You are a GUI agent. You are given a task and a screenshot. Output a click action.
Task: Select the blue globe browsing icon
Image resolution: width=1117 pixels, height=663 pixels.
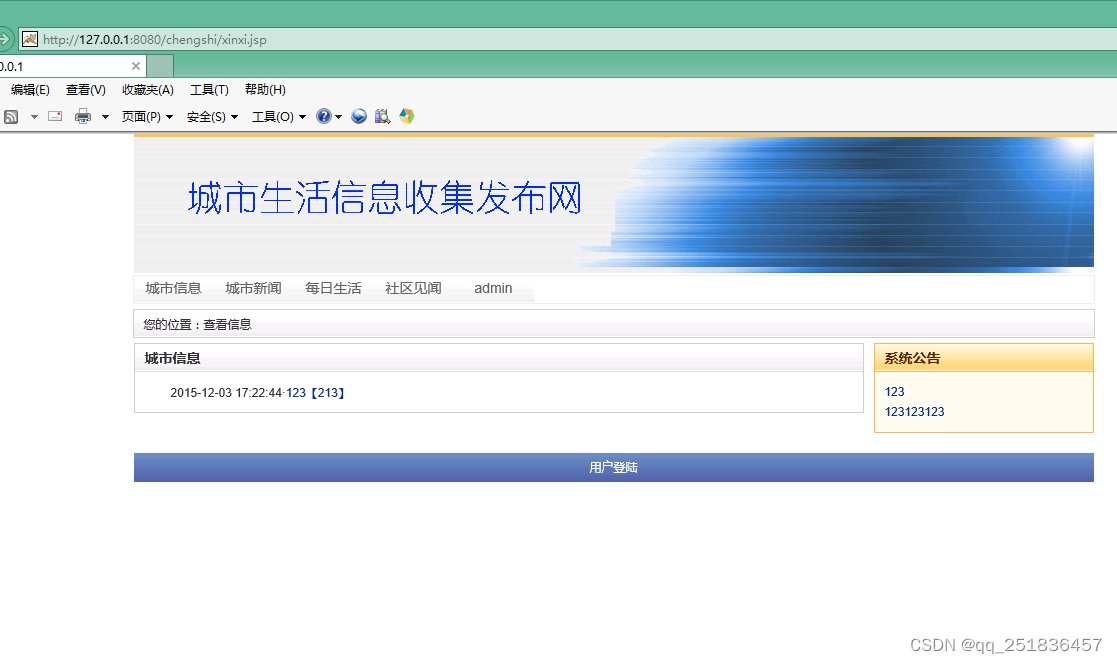point(359,116)
